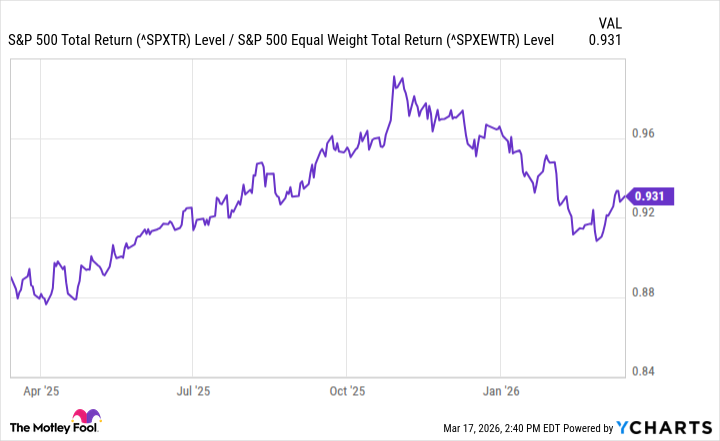This screenshot has width=720, height=441.
Task: Click the Jan '26 x-axis label
Action: coord(501,390)
